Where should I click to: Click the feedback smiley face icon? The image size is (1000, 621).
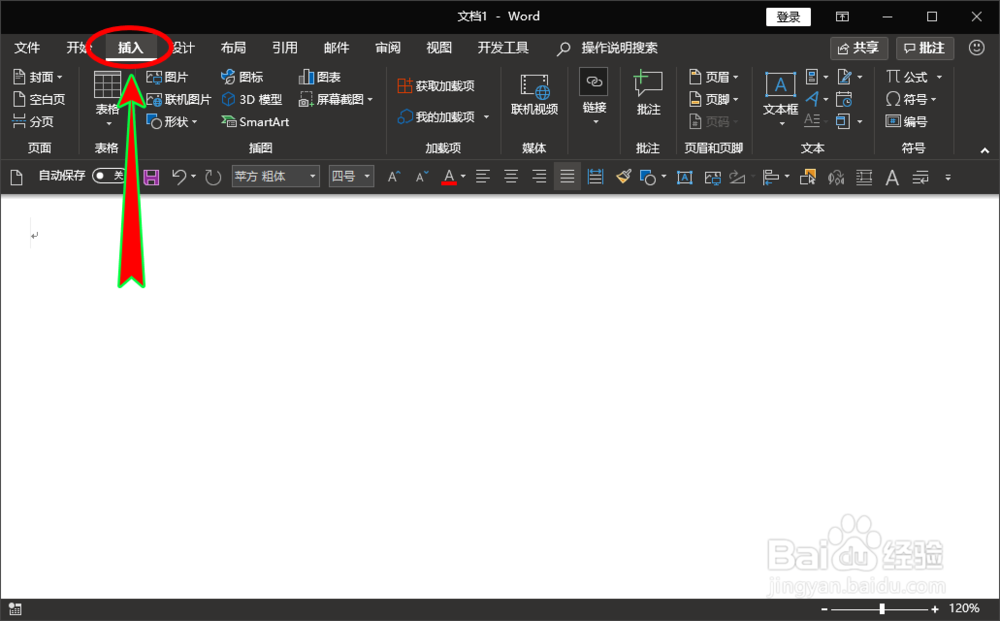click(976, 48)
